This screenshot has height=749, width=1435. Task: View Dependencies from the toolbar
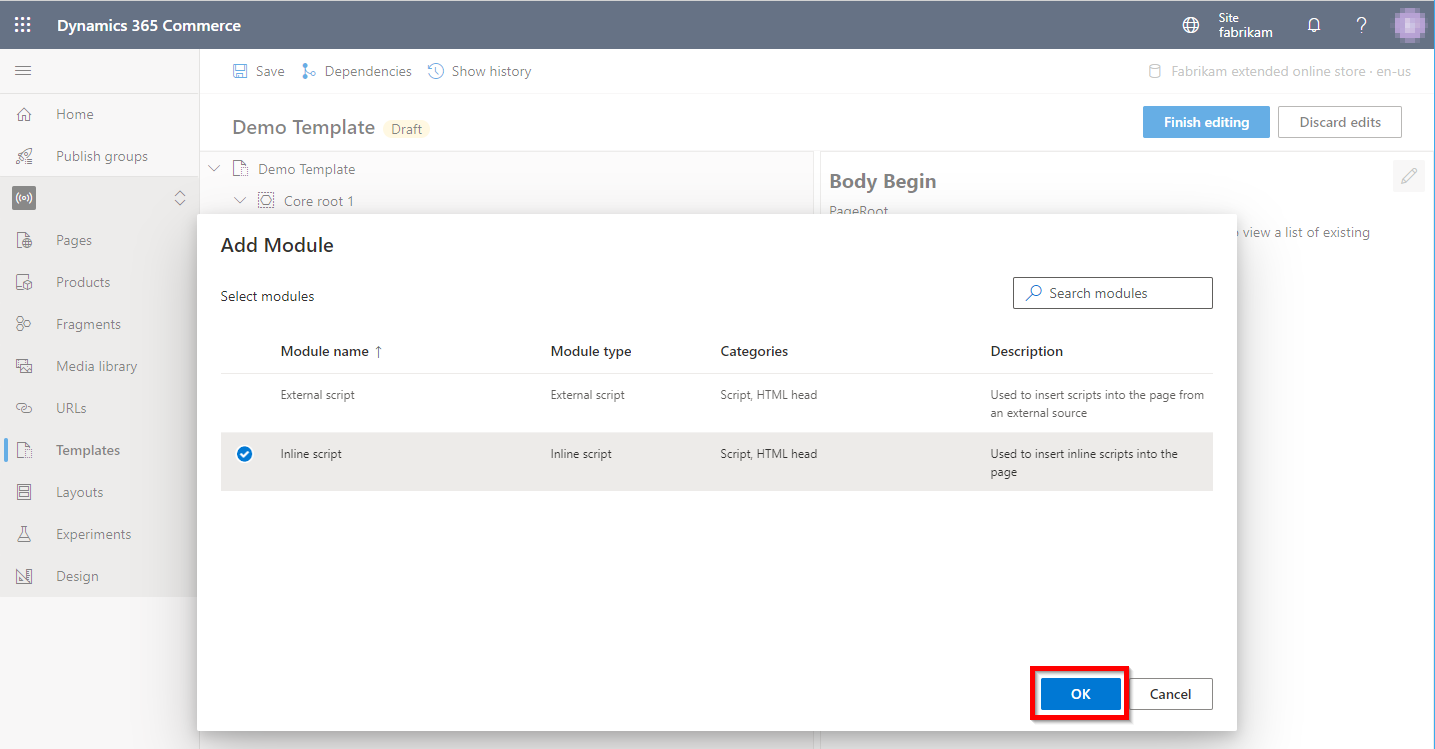click(x=356, y=70)
